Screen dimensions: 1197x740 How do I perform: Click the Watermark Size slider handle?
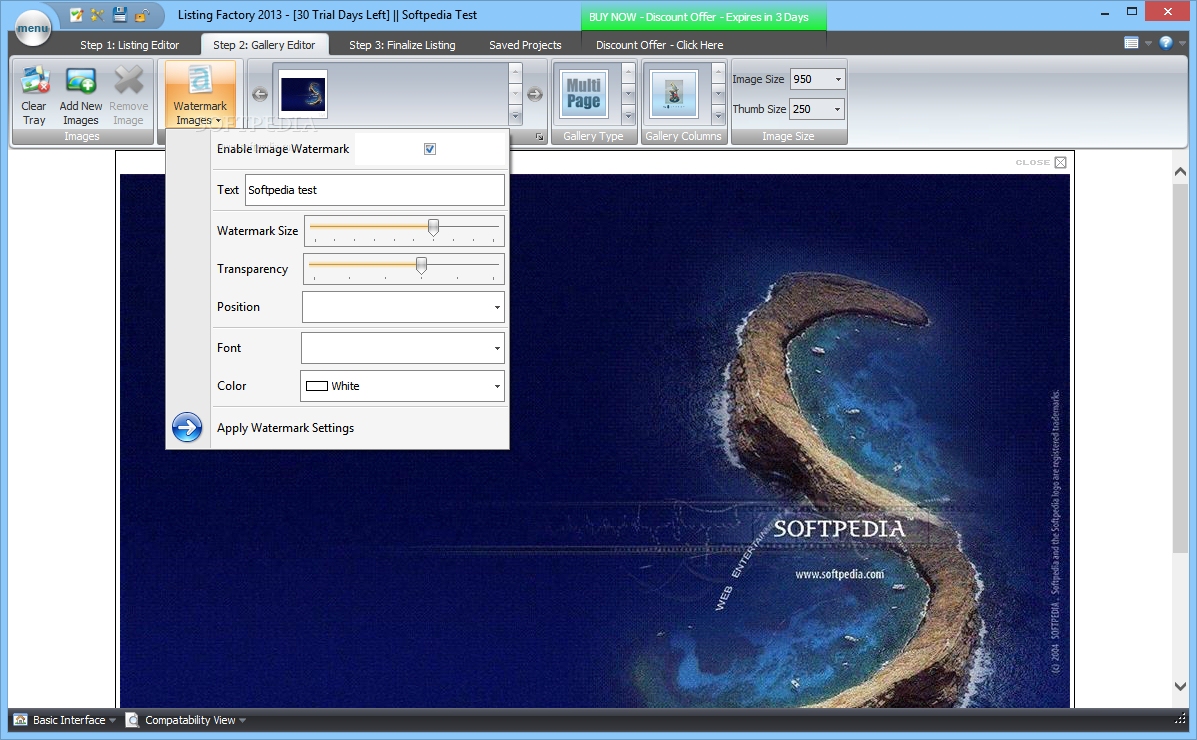pos(434,228)
